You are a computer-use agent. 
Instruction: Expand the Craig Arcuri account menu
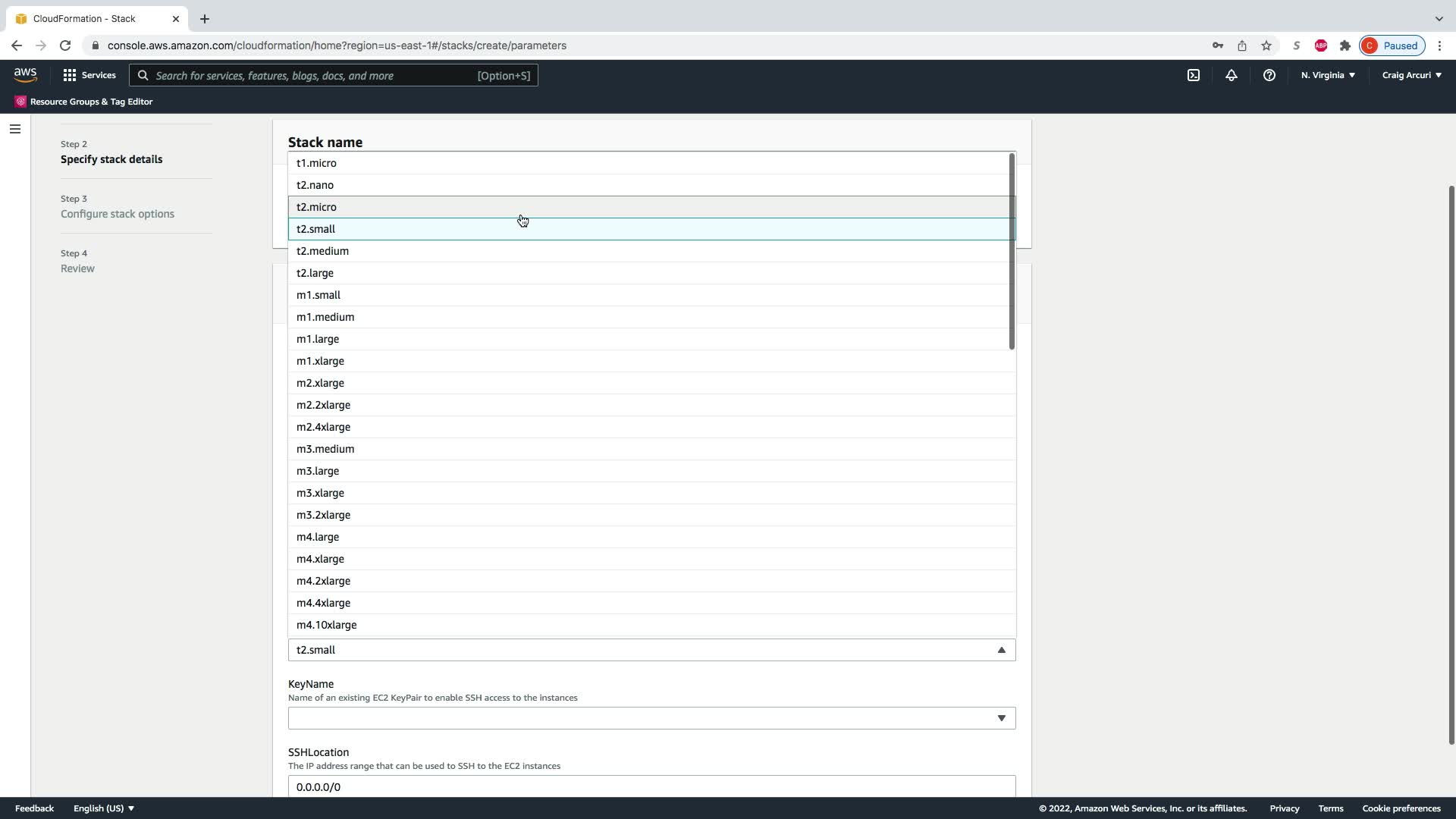(x=1411, y=75)
